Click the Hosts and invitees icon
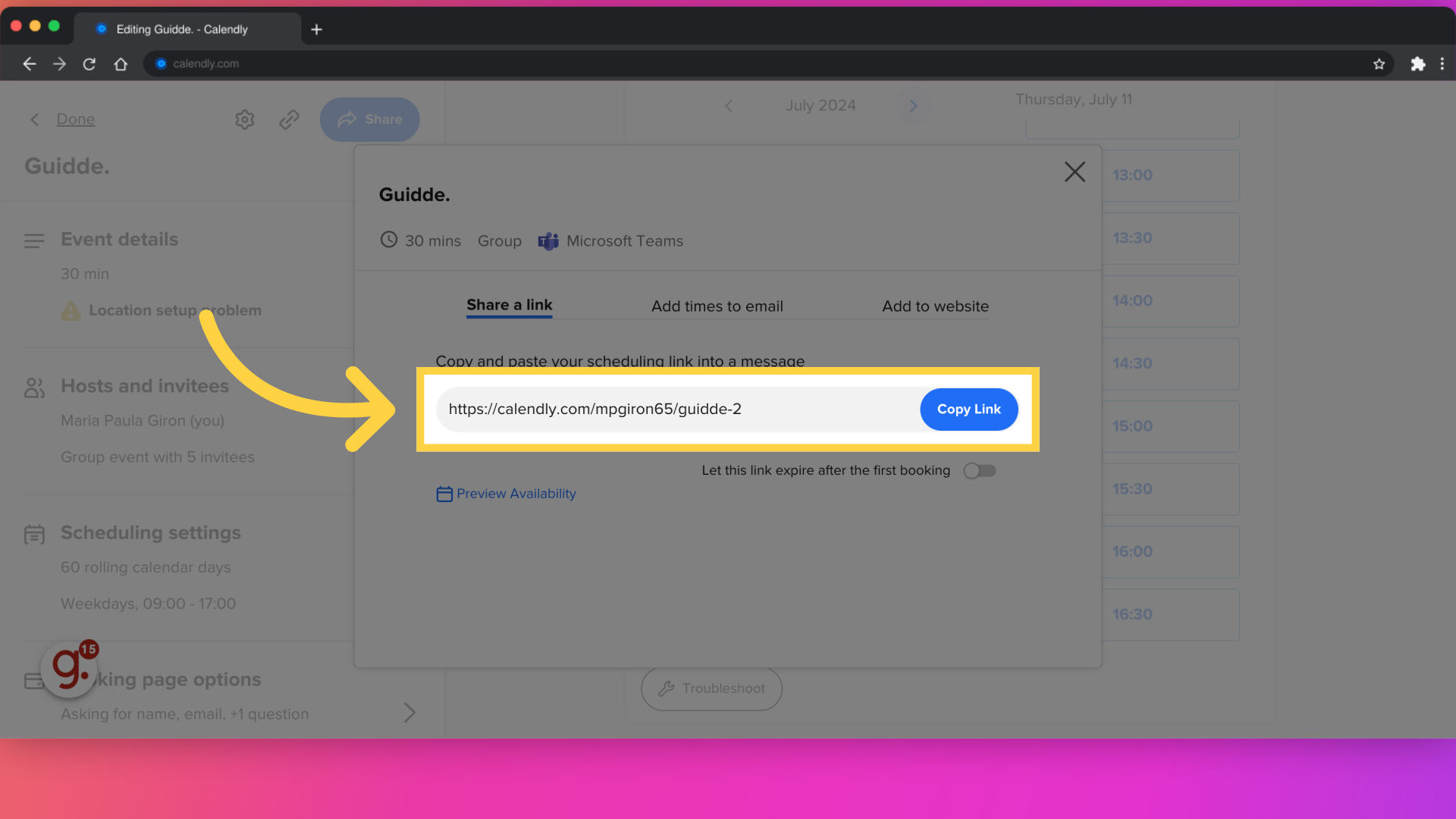Screen dimensions: 1456x819 point(34,385)
